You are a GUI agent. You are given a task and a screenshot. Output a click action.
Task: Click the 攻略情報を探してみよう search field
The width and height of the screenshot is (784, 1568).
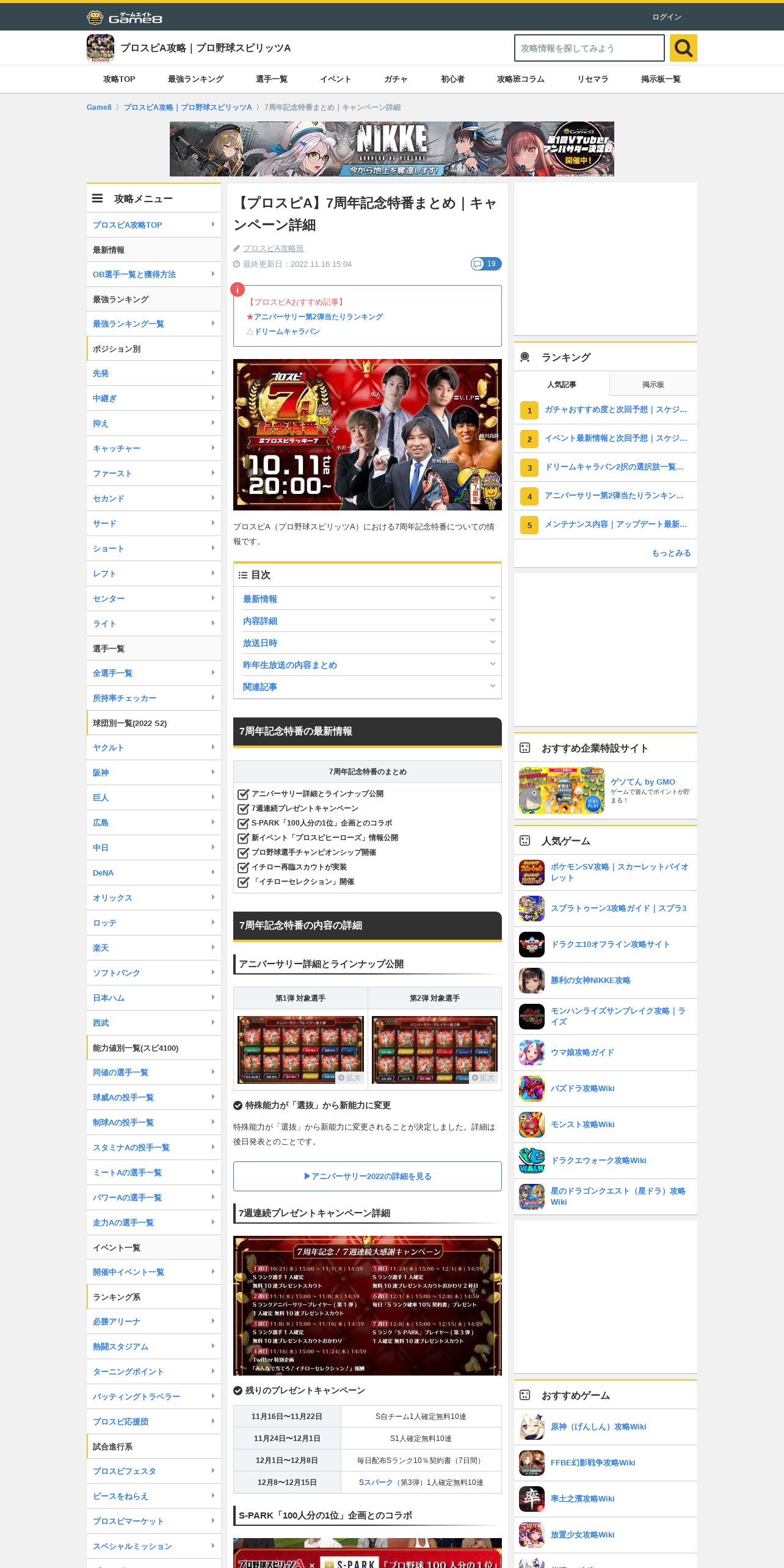point(589,48)
